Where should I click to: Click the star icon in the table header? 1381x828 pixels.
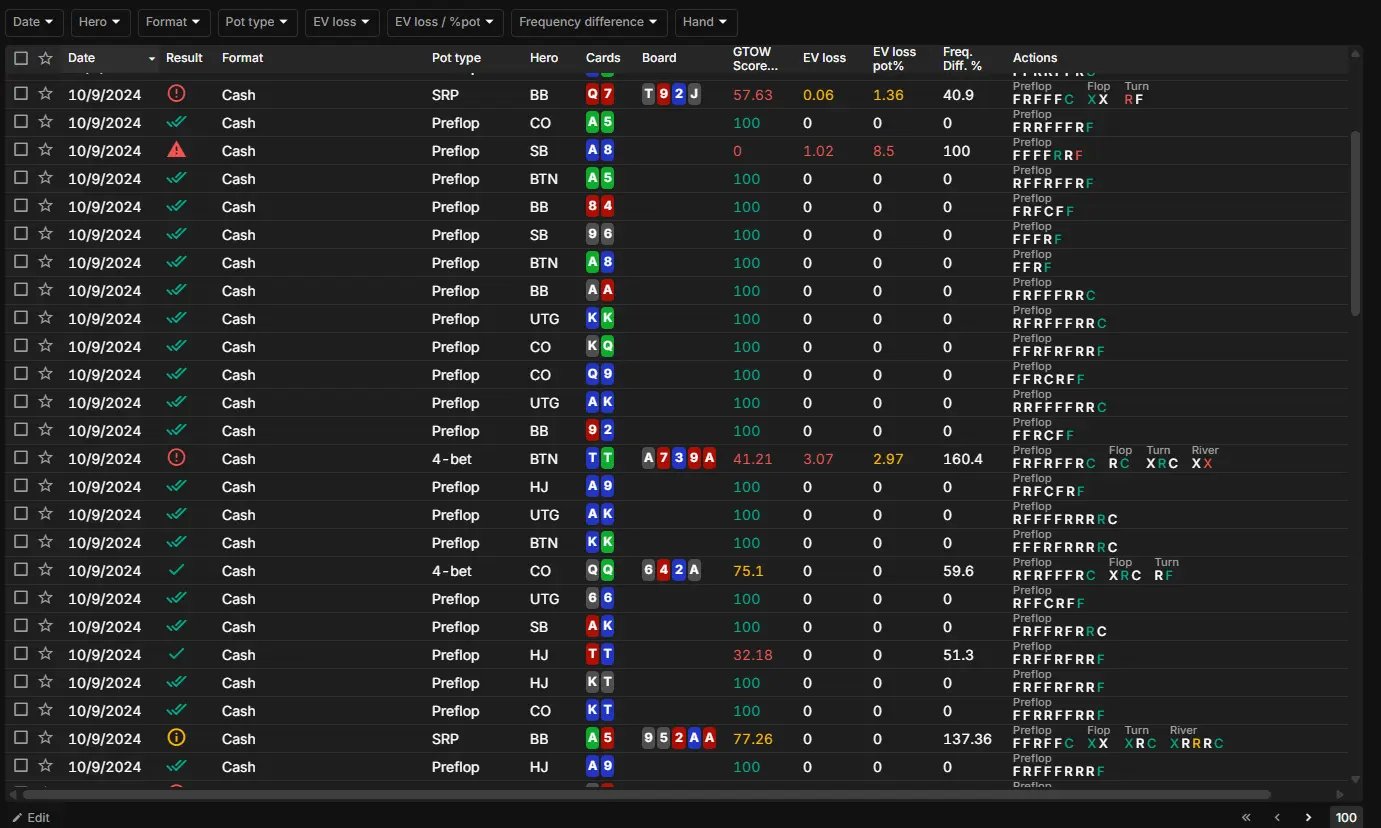[45, 58]
